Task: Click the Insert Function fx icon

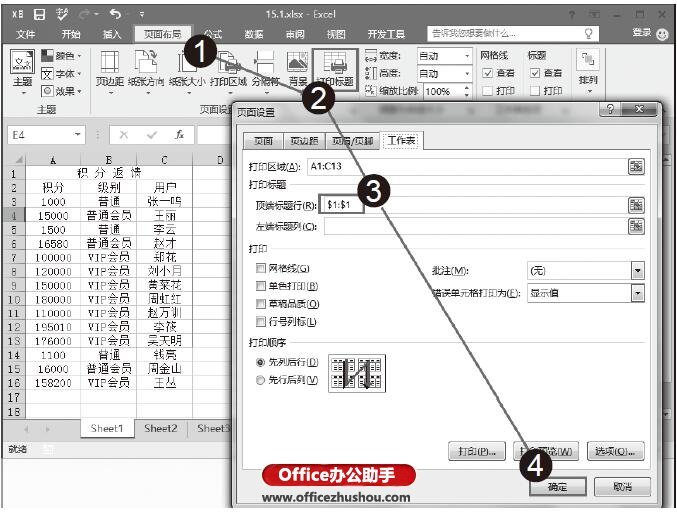Action: point(180,135)
